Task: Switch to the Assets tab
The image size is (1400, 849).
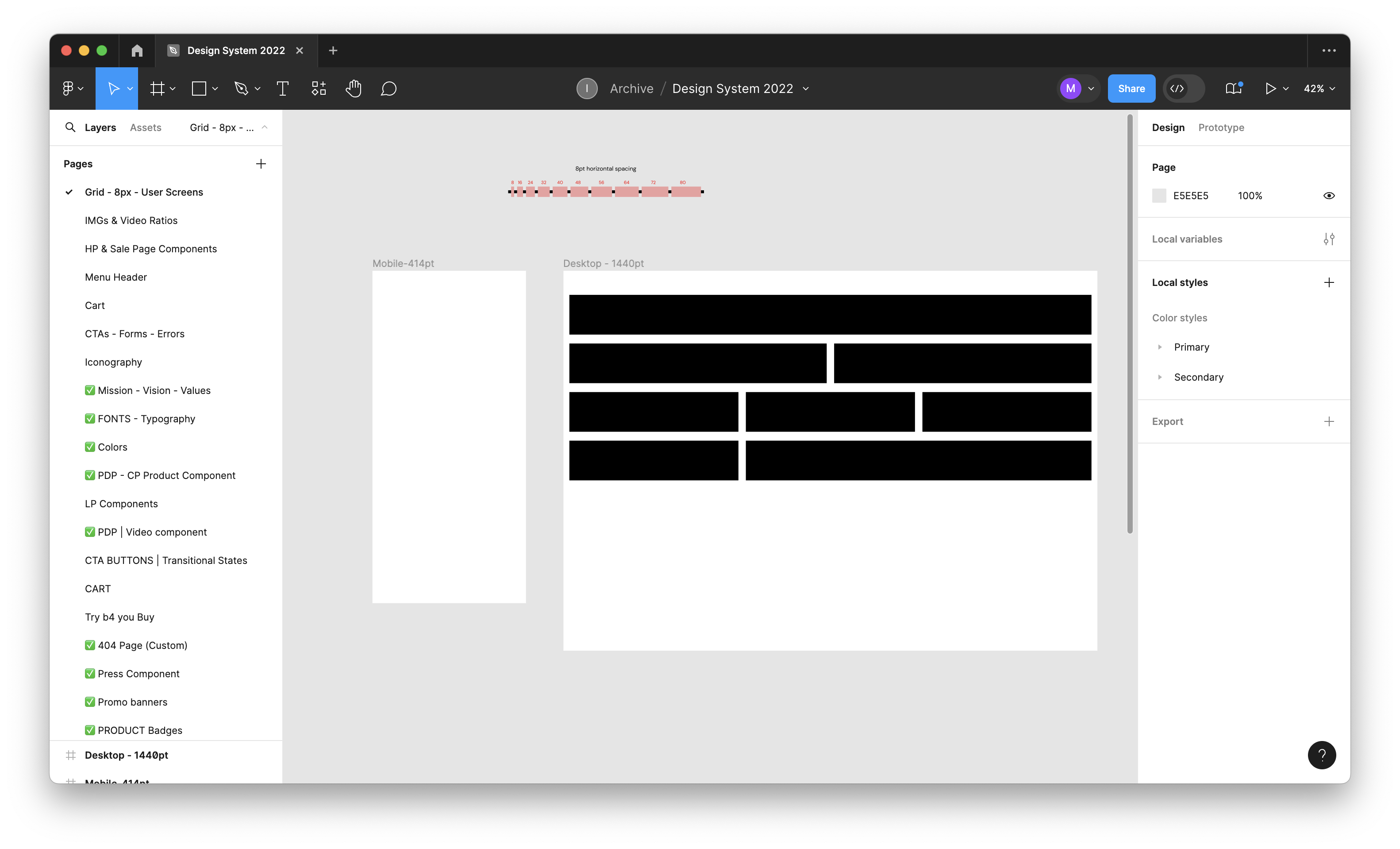Action: click(x=146, y=127)
